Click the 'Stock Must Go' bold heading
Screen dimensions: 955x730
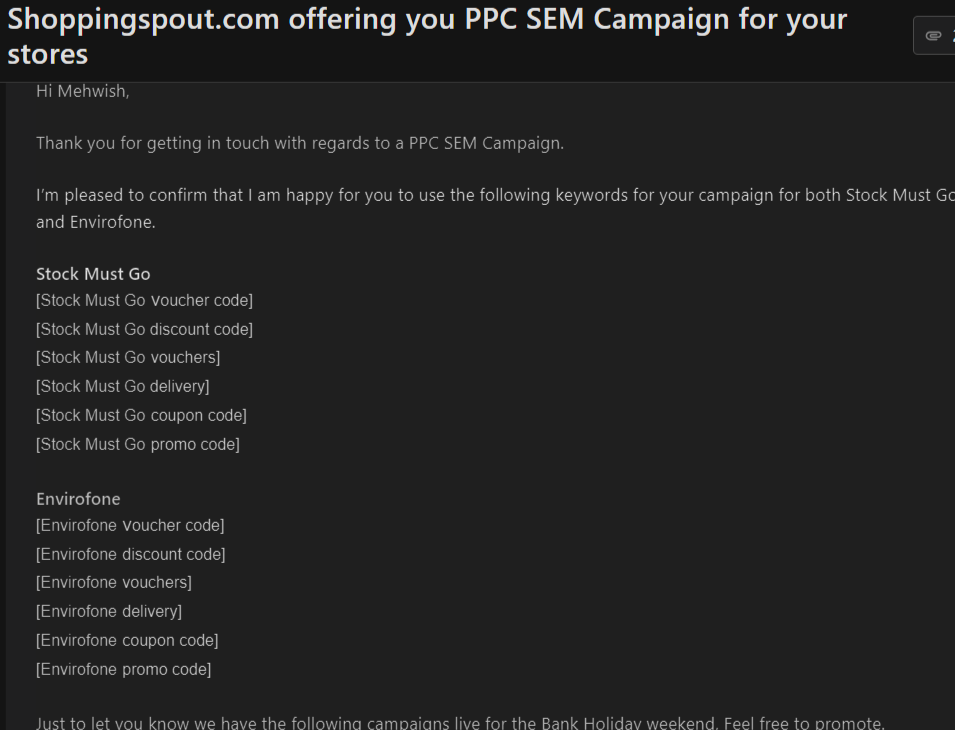point(93,274)
